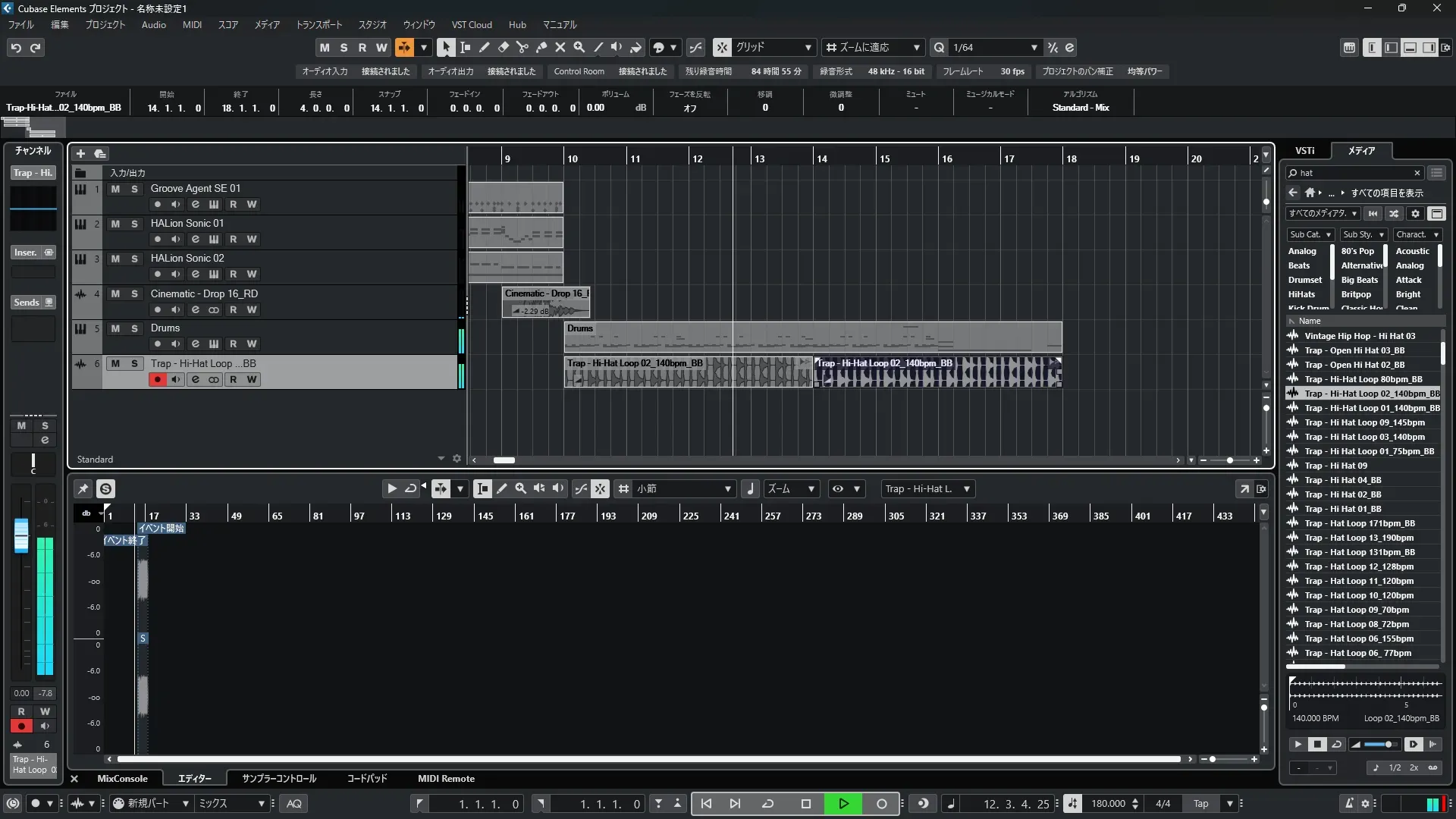Solo the Groove Agent SE 01 track
This screenshot has width=1456, height=819.
pos(134,189)
